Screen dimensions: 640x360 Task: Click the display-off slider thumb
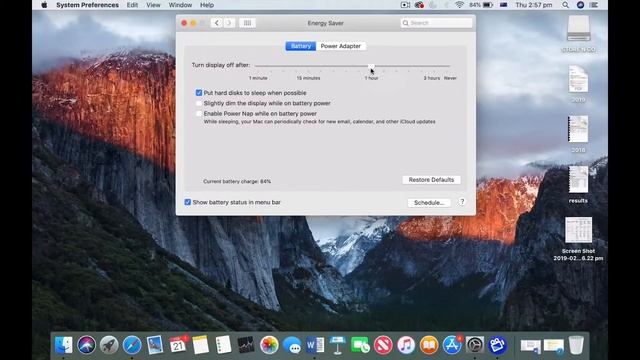point(371,66)
